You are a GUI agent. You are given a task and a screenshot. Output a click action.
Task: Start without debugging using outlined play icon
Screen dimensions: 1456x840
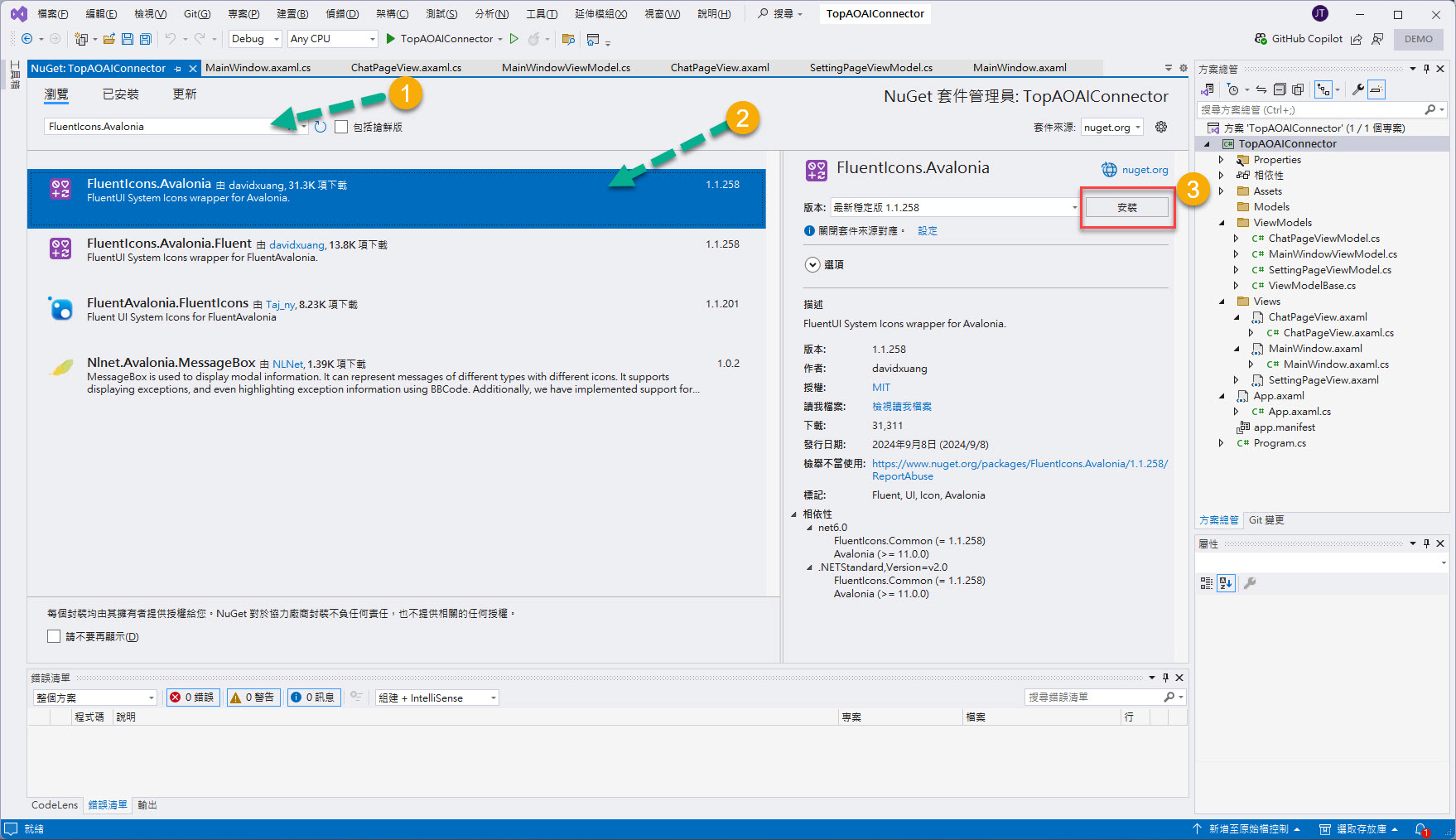(x=514, y=39)
